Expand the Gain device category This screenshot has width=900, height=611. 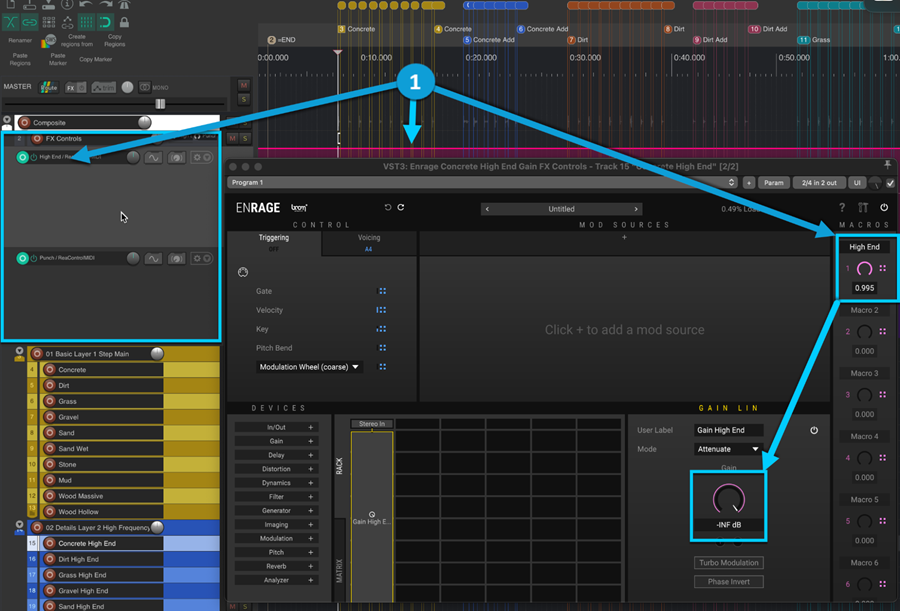[x=311, y=441]
